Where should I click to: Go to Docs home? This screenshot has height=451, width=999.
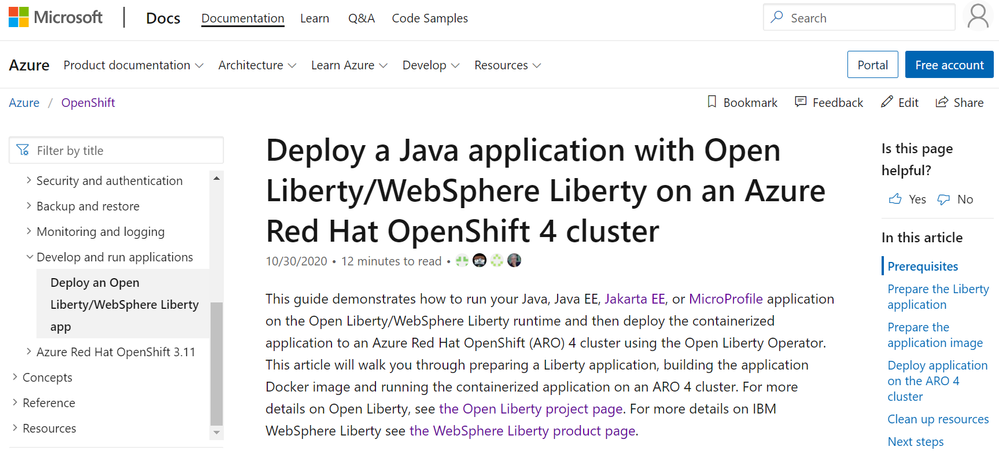163,18
